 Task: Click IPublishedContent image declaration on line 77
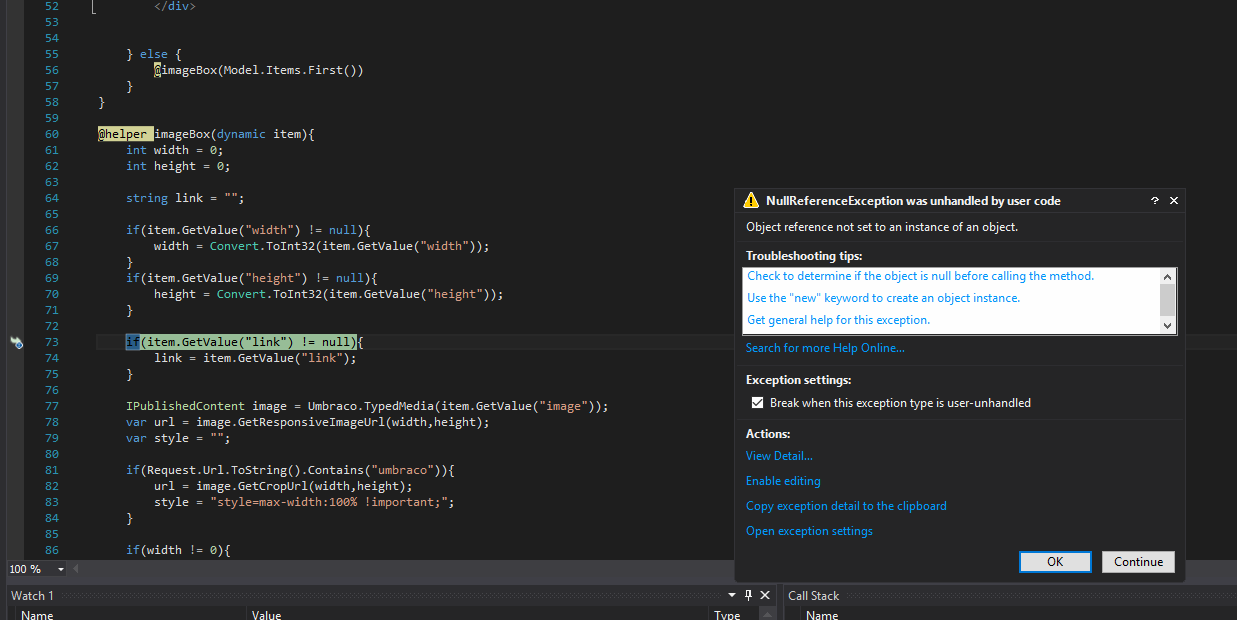pos(367,406)
